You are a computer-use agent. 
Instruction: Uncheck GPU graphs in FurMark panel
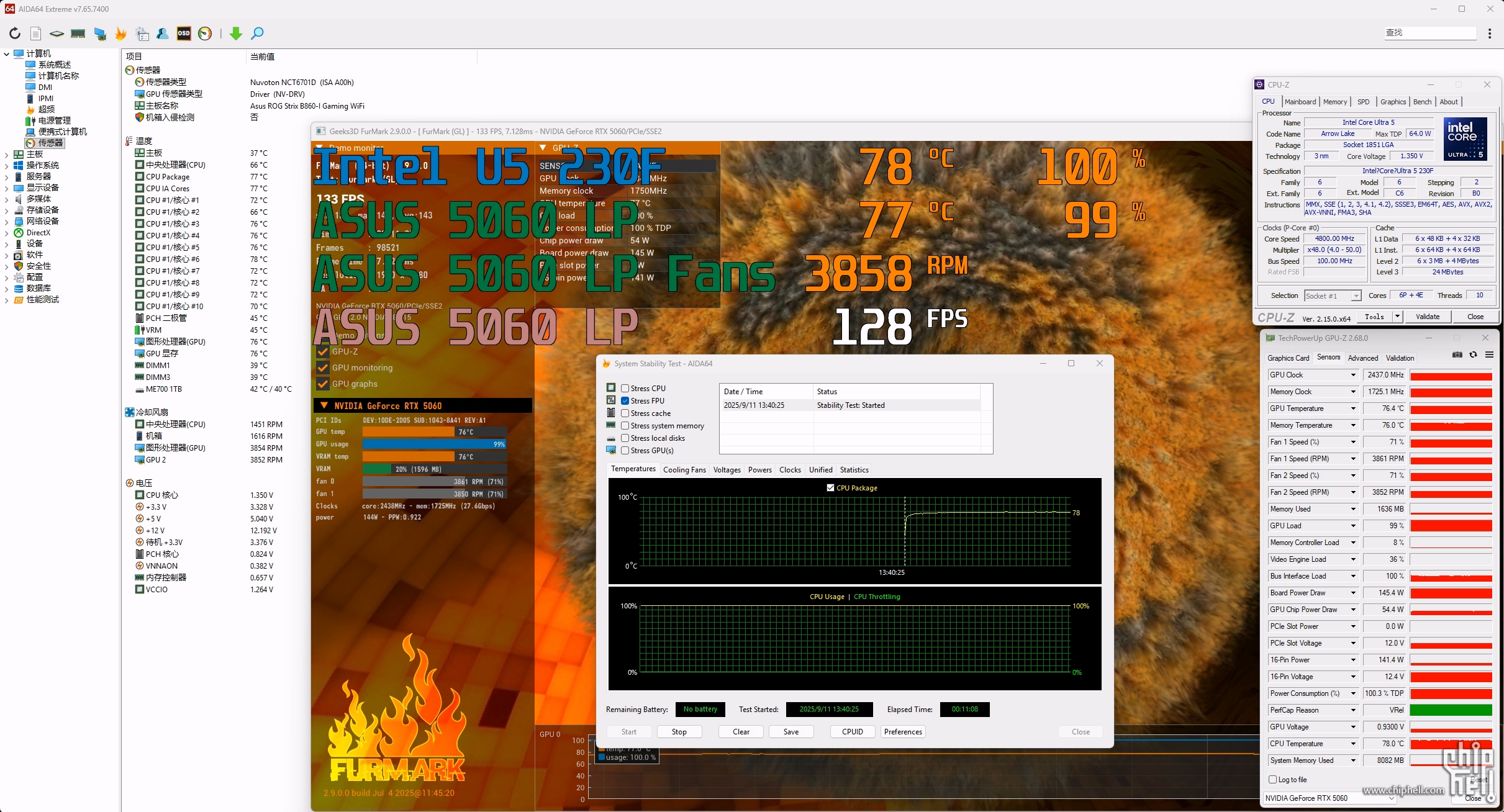click(x=322, y=384)
